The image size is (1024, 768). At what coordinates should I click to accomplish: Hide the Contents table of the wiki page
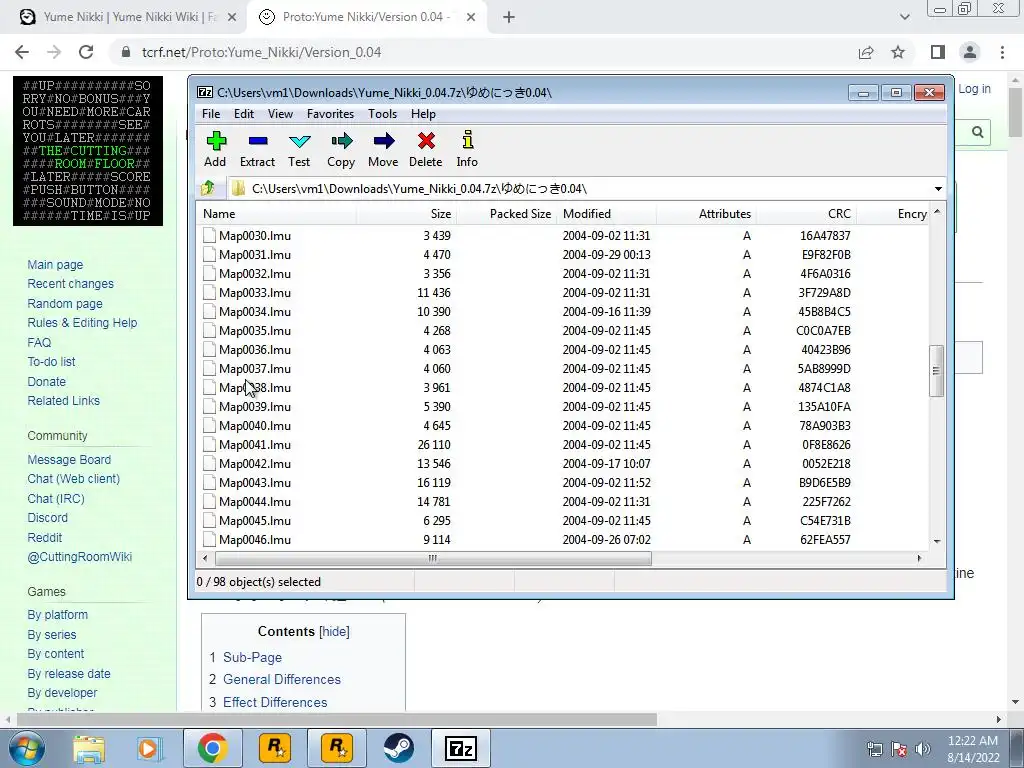coord(334,632)
